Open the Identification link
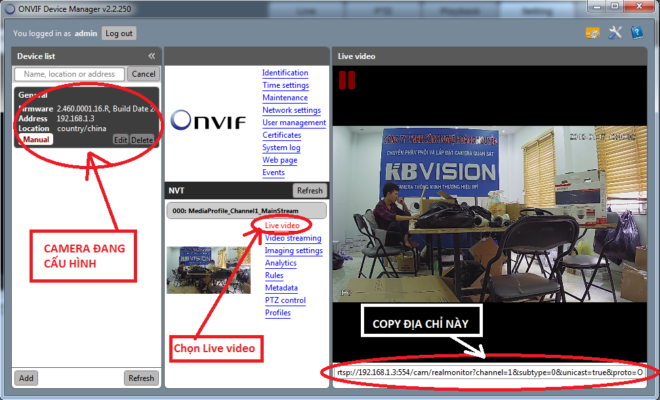Image resolution: width=660 pixels, height=400 pixels. (x=285, y=73)
